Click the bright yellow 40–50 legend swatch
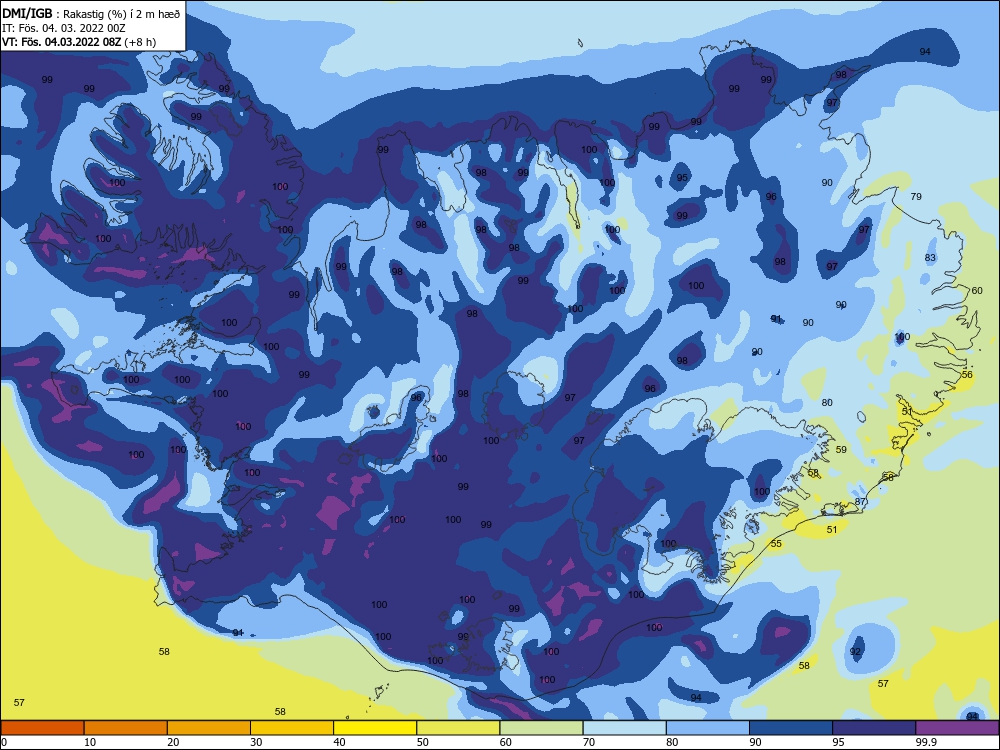The width and height of the screenshot is (1000, 750). coord(375,728)
